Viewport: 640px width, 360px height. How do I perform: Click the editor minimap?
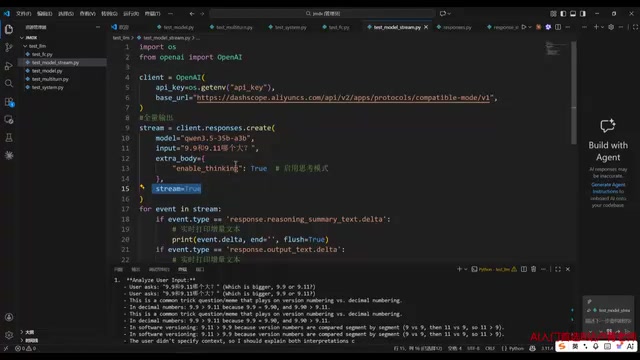556,49
